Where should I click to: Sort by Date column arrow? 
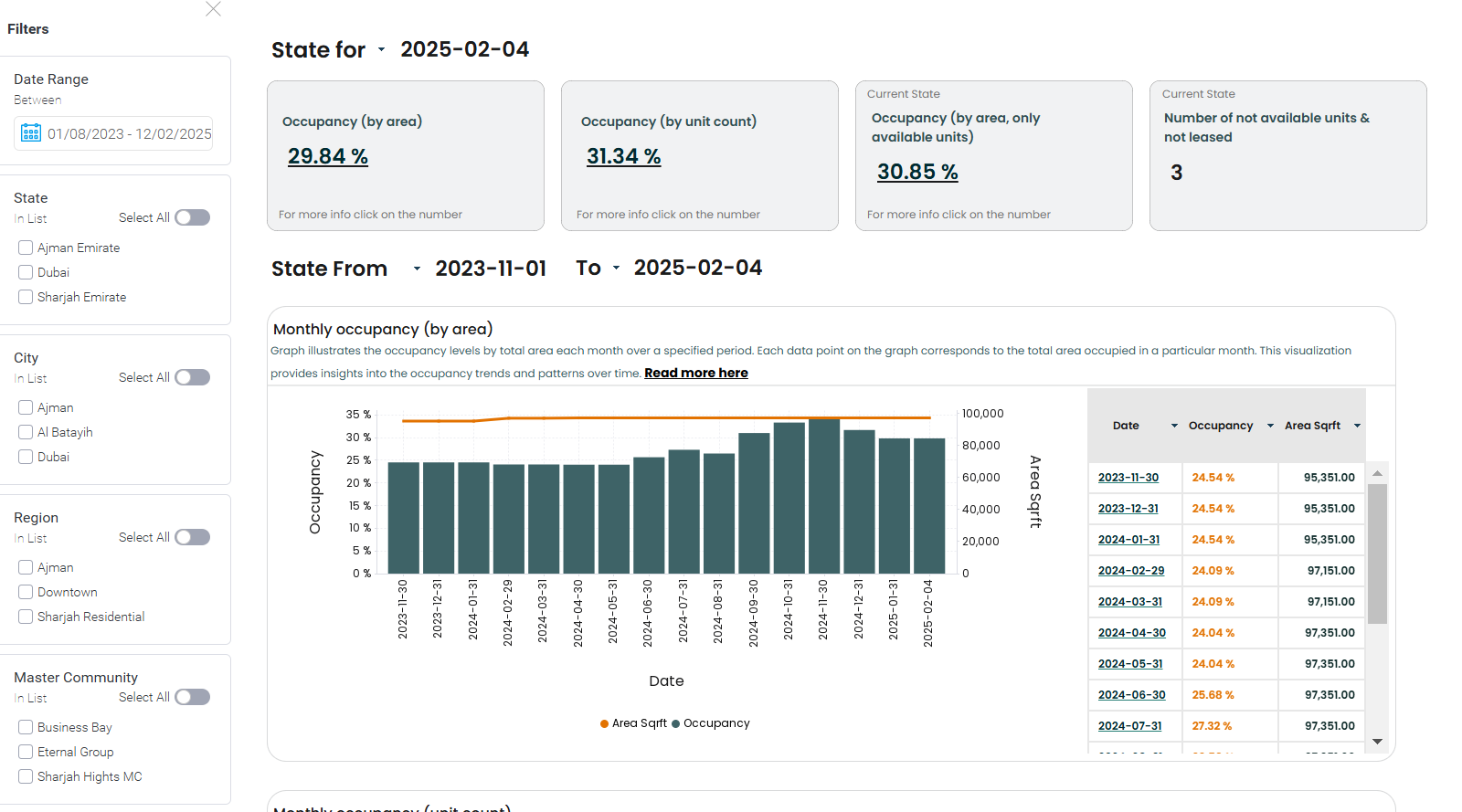tap(1174, 426)
